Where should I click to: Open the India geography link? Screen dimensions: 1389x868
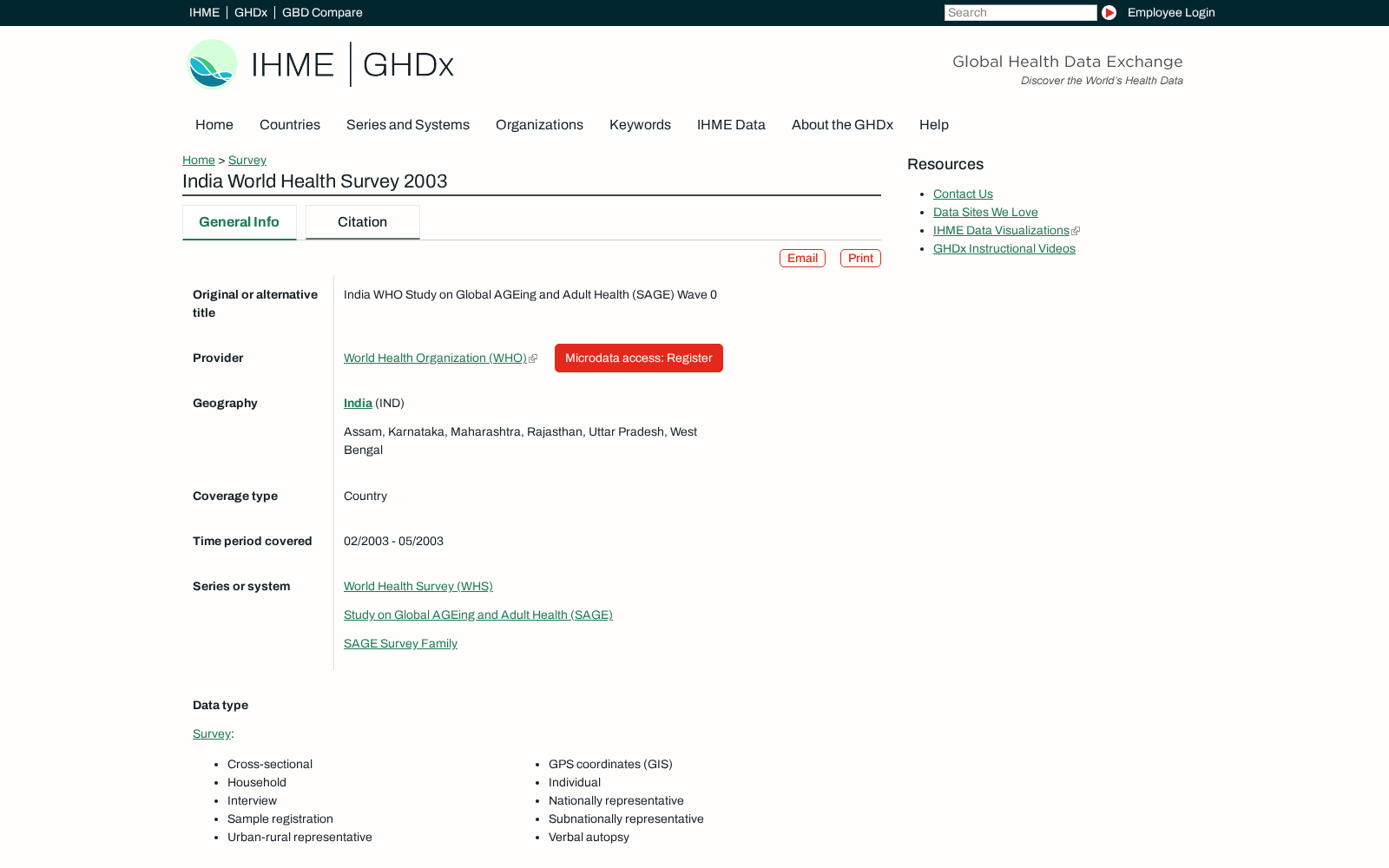358,403
